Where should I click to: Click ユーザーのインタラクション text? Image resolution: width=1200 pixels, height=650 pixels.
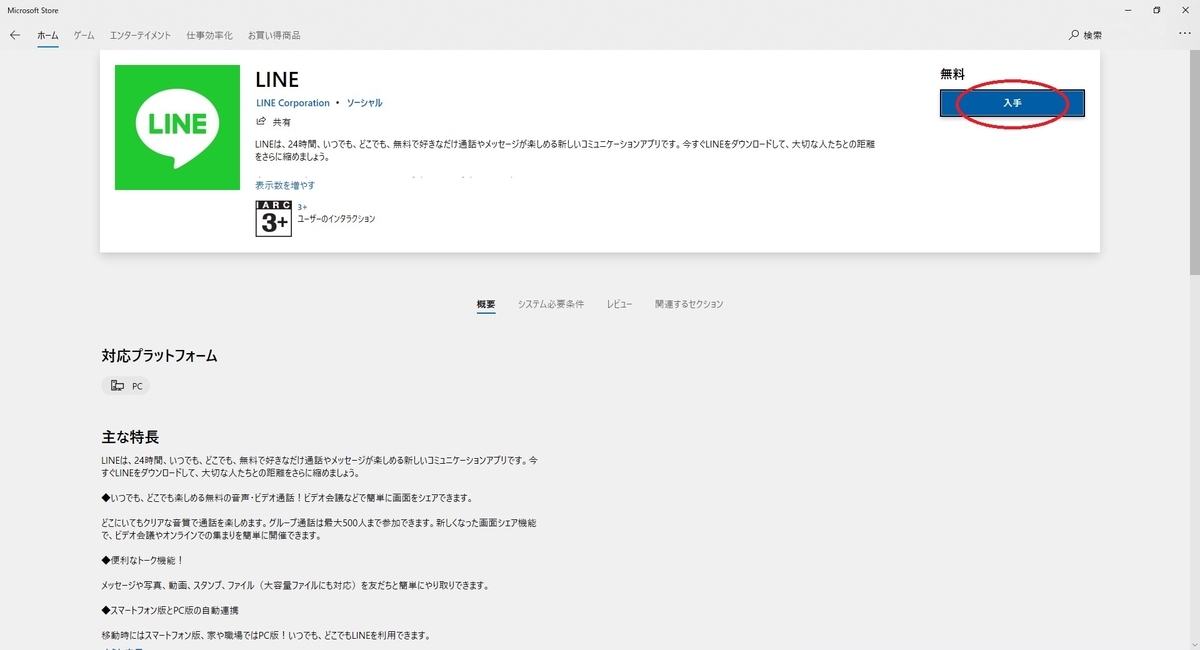(336, 218)
